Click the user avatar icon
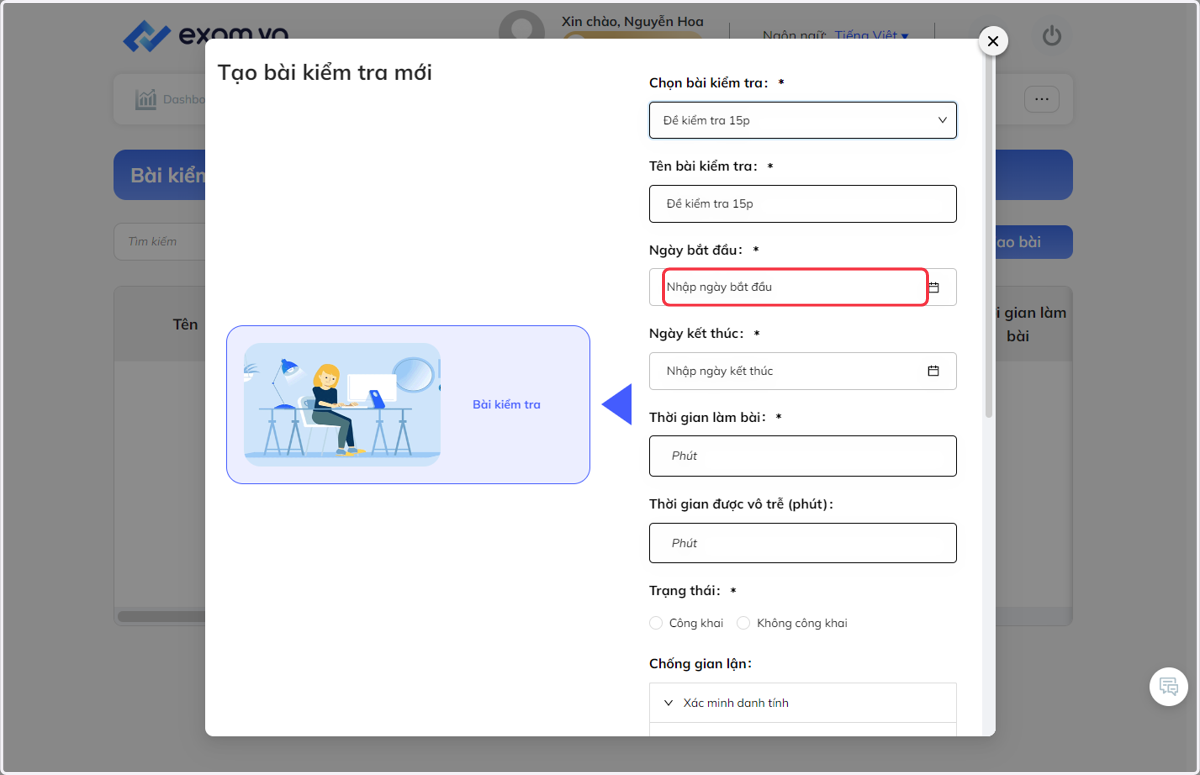Image resolution: width=1200 pixels, height=775 pixels. [x=522, y=32]
